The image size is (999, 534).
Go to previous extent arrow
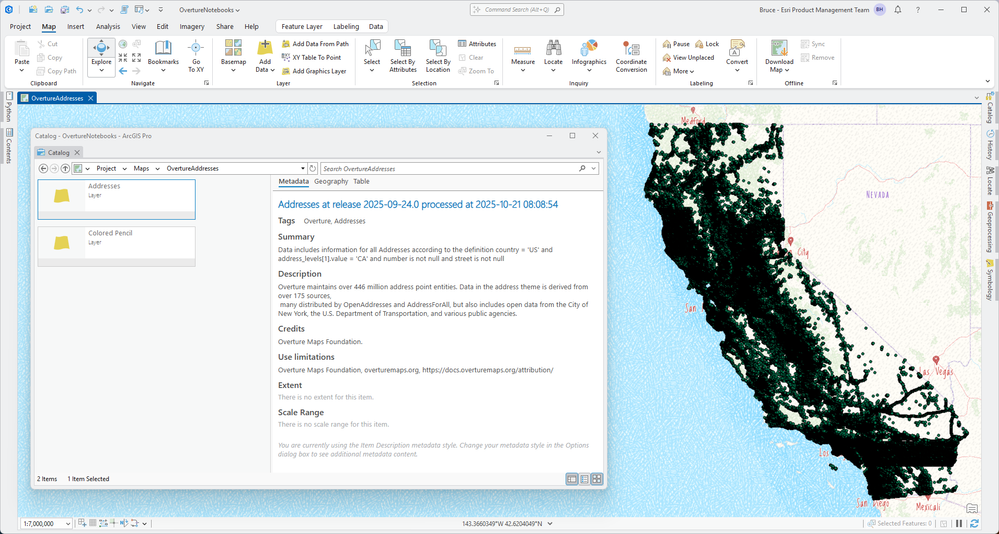coord(123,71)
